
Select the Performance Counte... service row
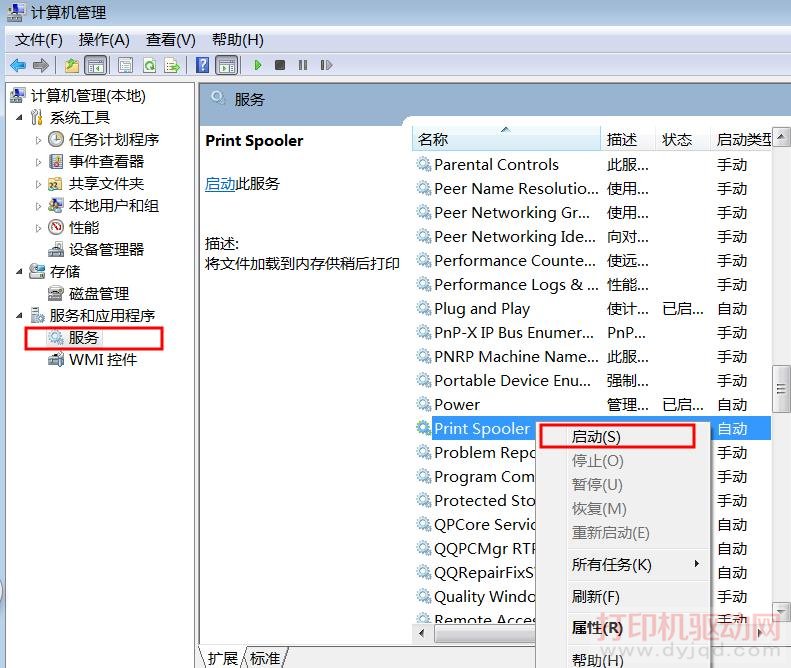tap(592, 260)
